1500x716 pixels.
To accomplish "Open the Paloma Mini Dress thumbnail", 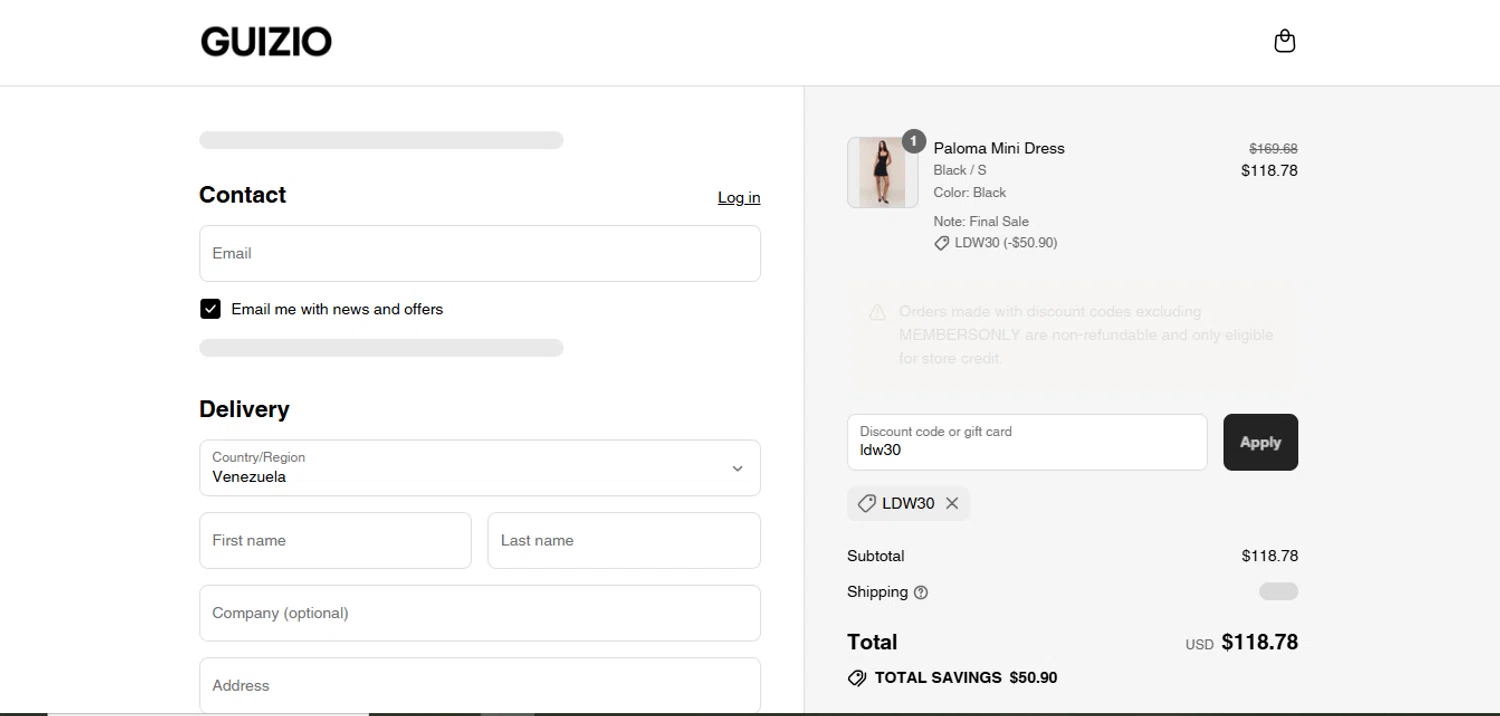I will (882, 172).
